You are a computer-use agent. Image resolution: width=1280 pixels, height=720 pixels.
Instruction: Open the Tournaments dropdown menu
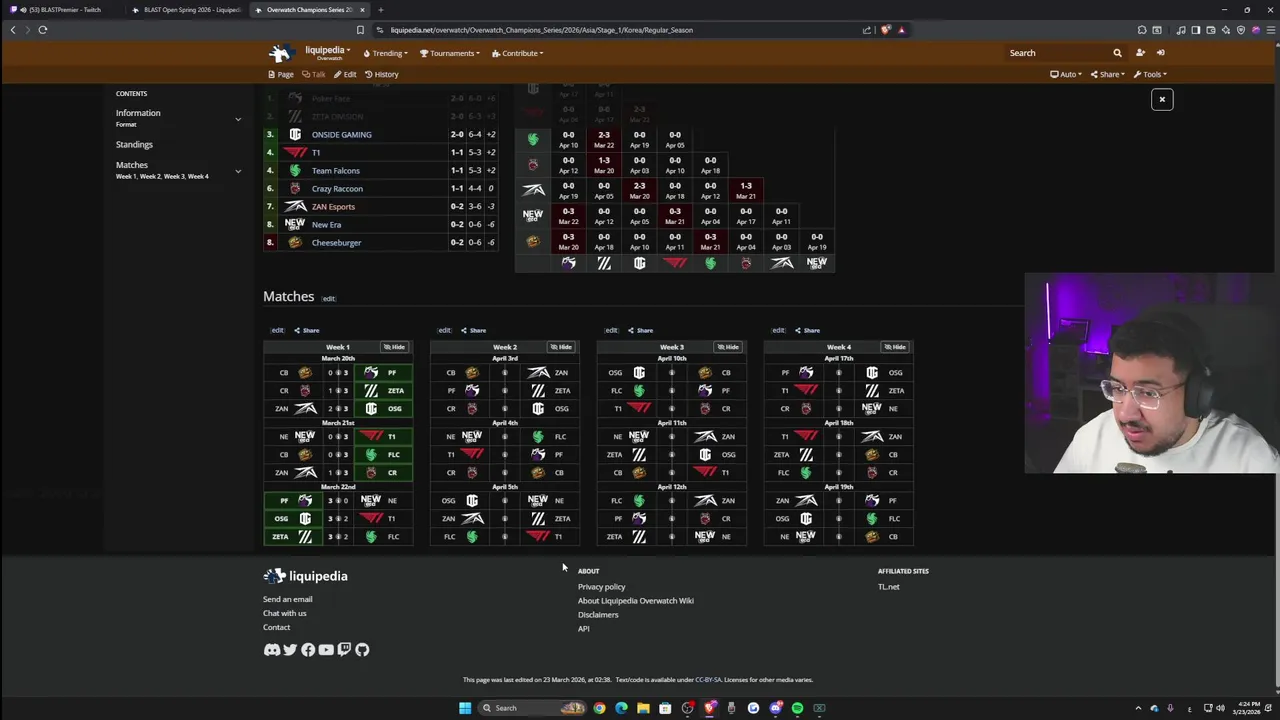point(450,53)
